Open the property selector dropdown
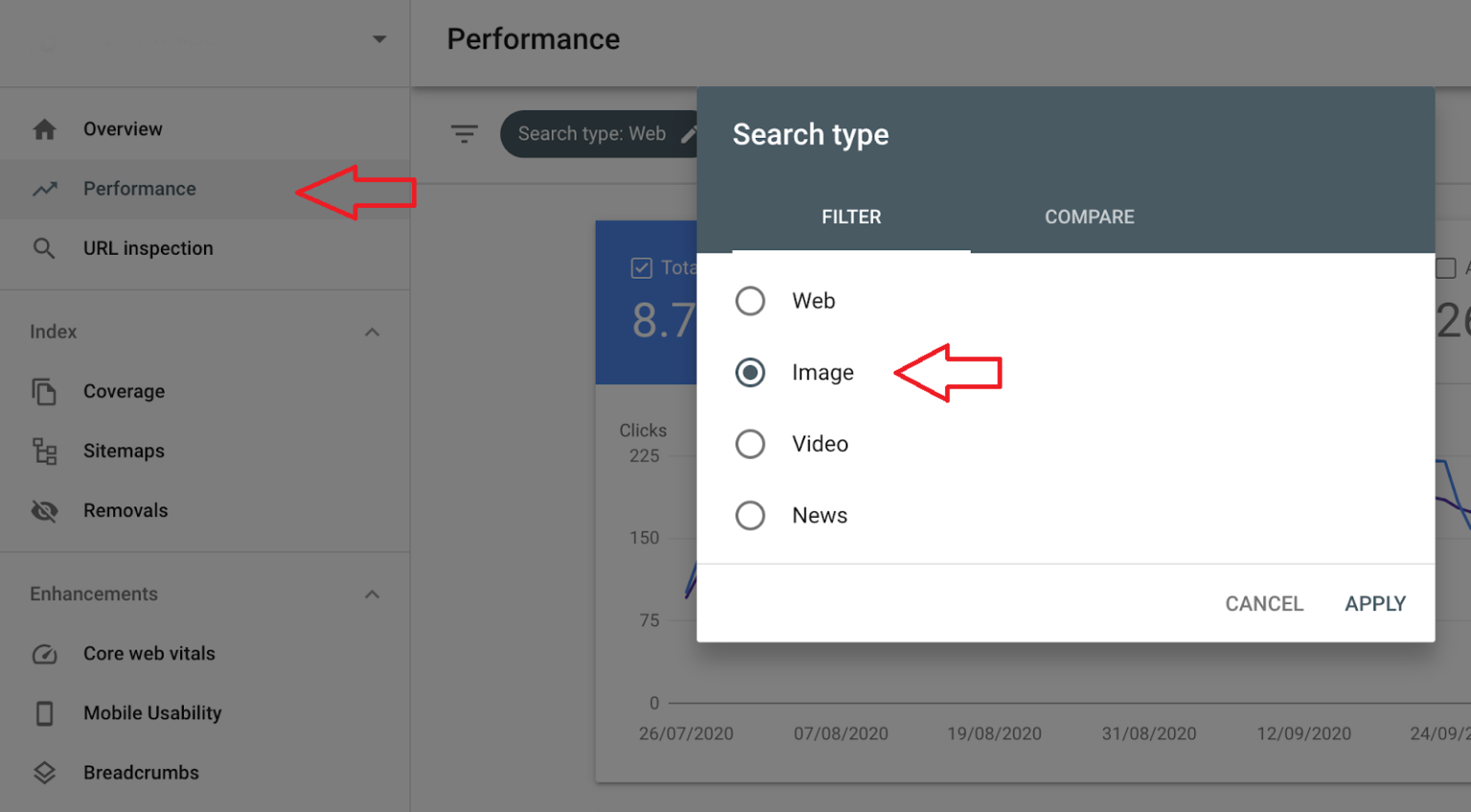The image size is (1471, 812). tap(379, 40)
